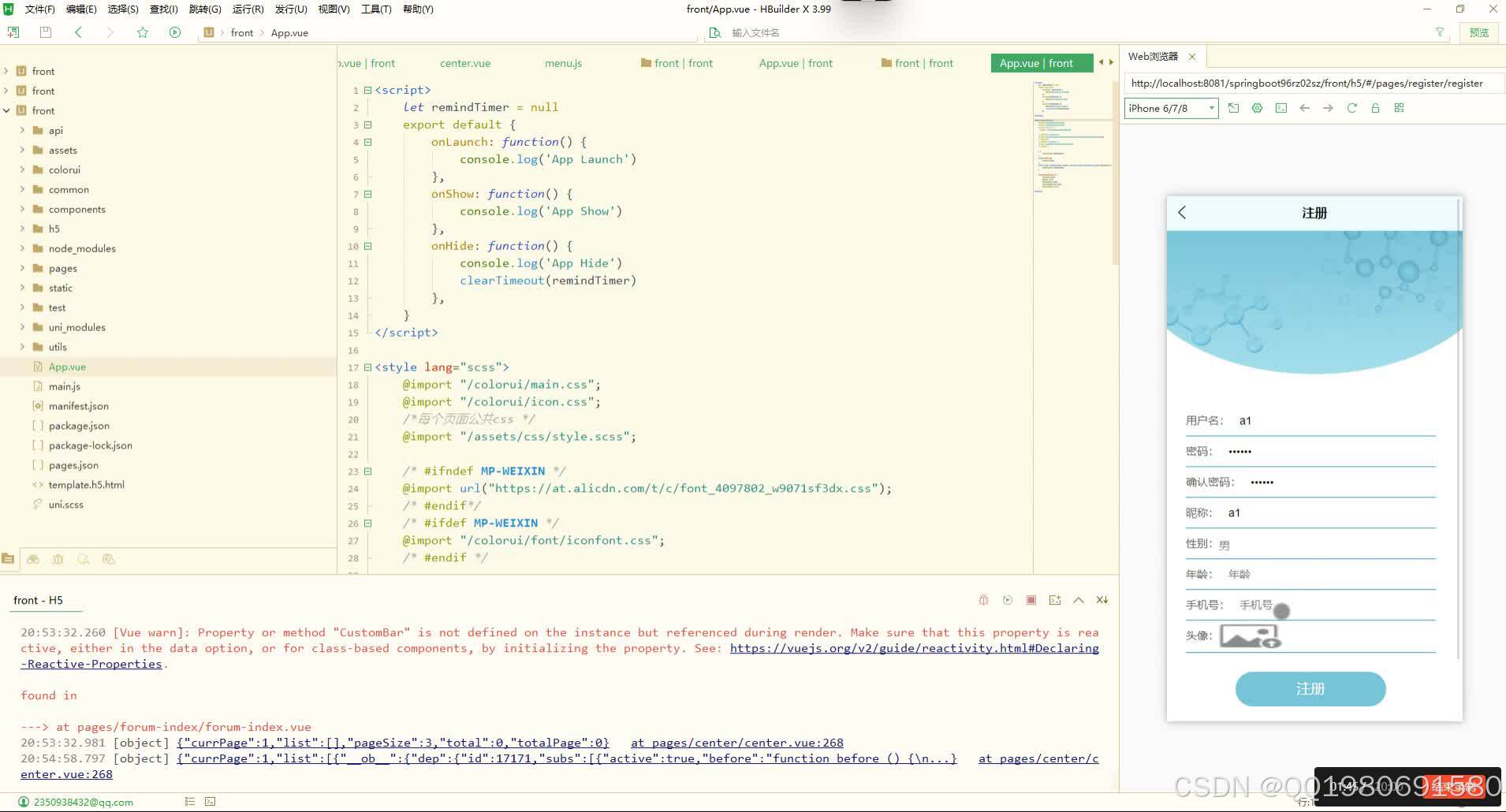Open template.h5.html file

tap(86, 485)
